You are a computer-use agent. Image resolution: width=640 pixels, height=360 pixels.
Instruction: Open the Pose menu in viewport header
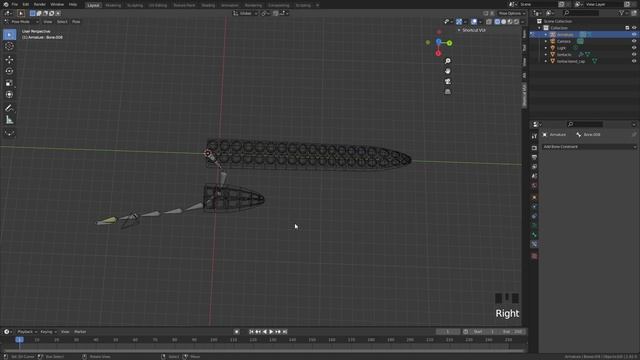tap(76, 22)
